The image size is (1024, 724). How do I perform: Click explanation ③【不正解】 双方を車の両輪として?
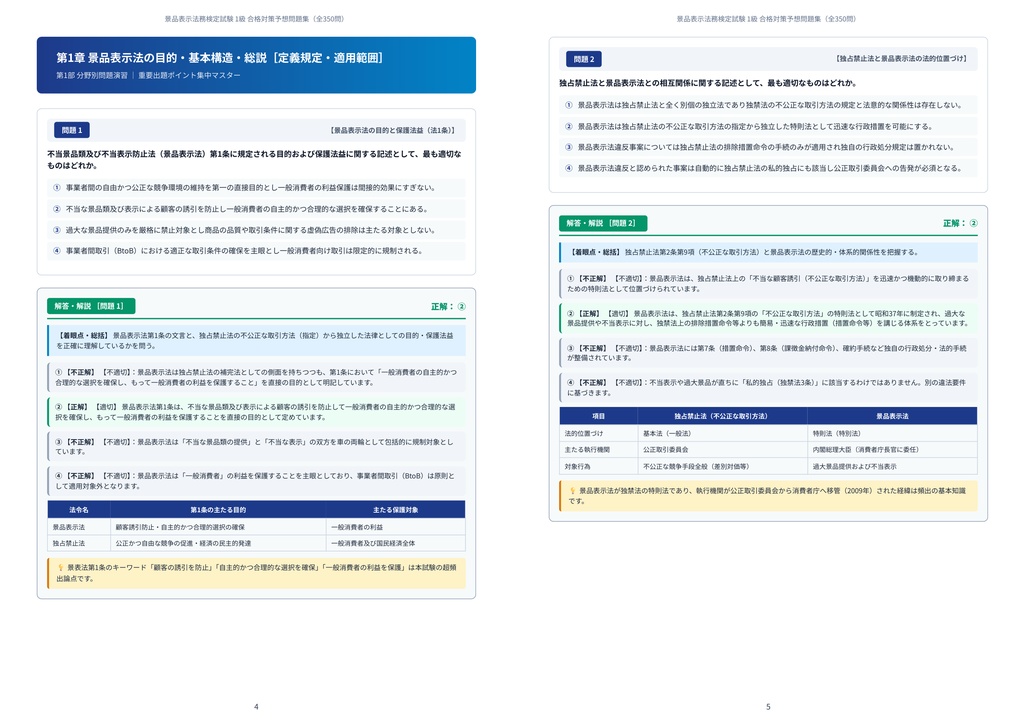pos(256,447)
